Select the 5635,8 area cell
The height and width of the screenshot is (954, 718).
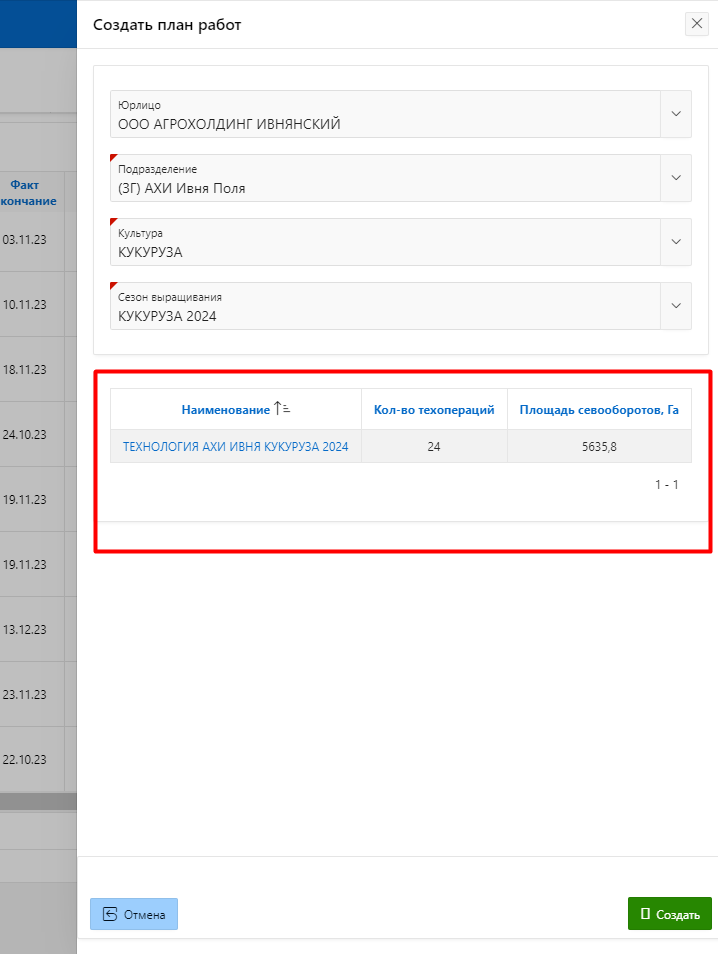[599, 447]
